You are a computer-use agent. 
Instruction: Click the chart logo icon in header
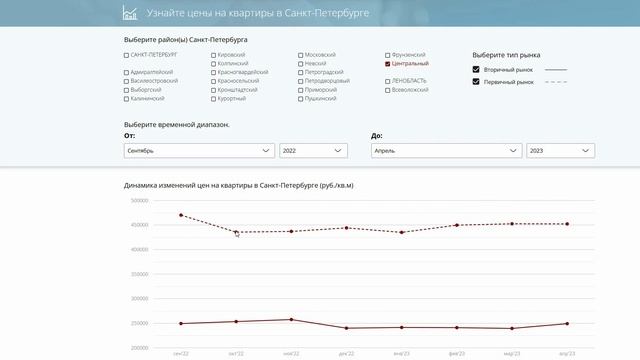[130, 13]
